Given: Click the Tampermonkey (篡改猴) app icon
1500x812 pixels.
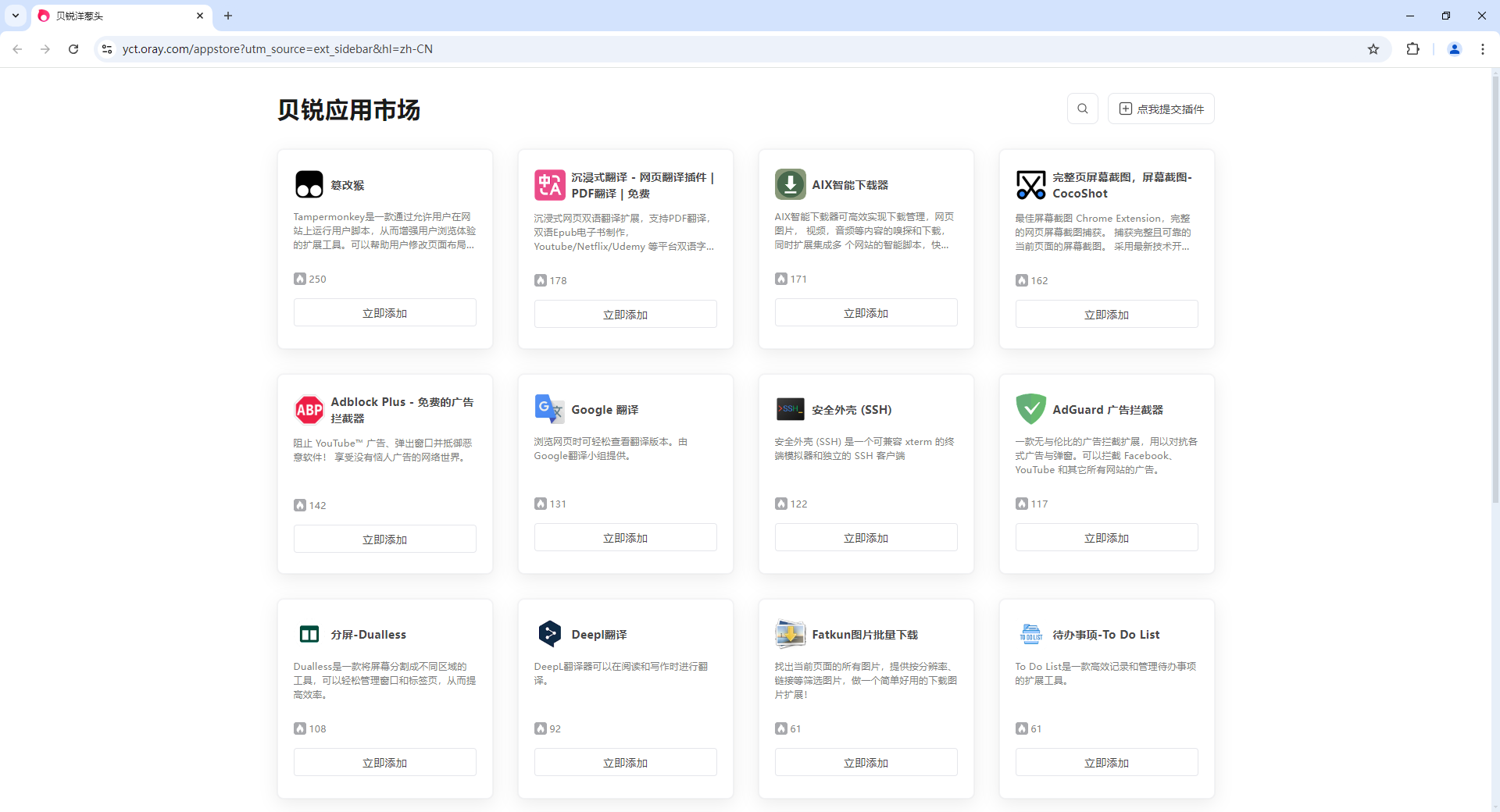Looking at the screenshot, I should (309, 185).
